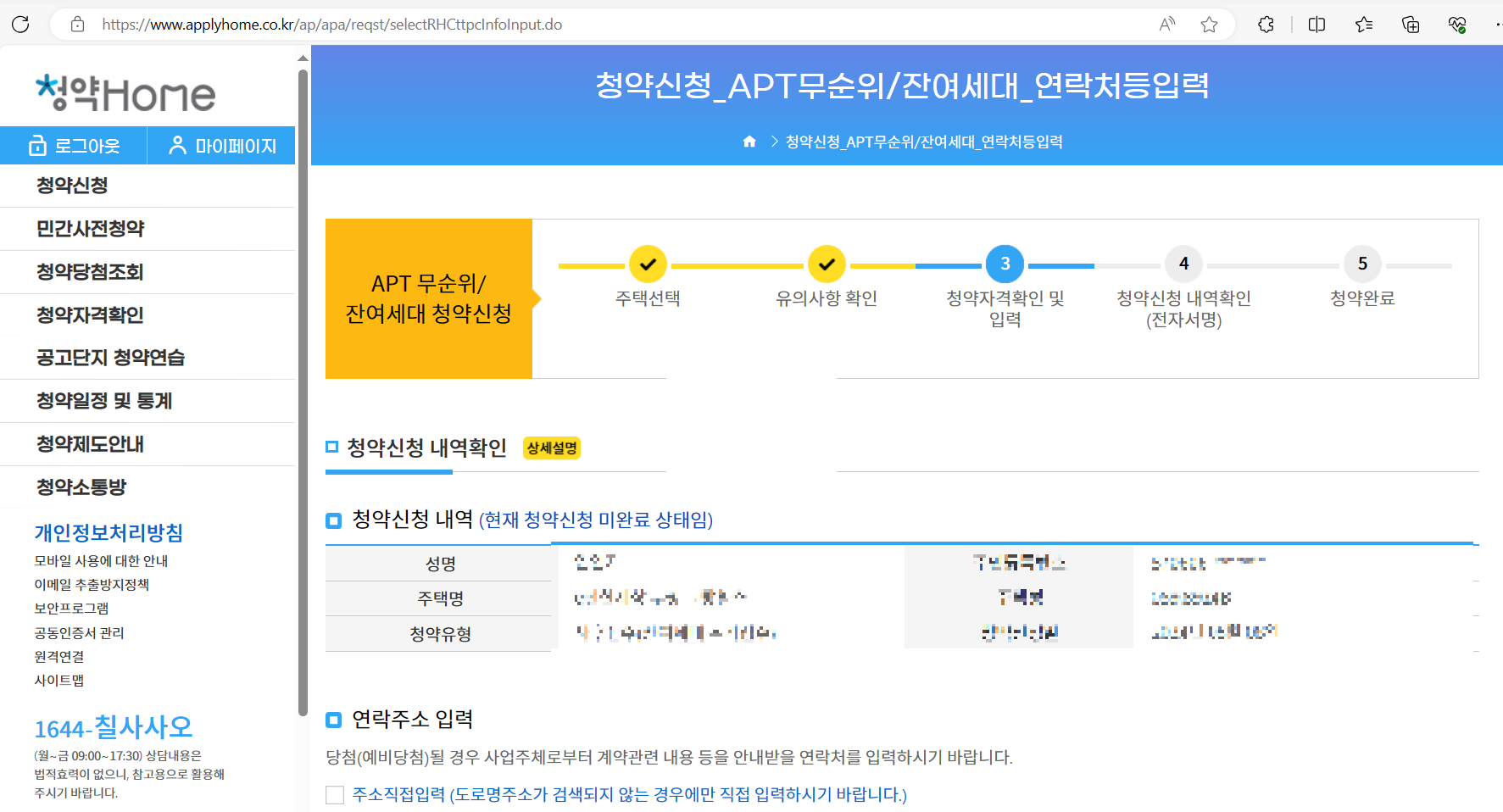Open 청약당첨조회 in the sidebar menu

88,271
